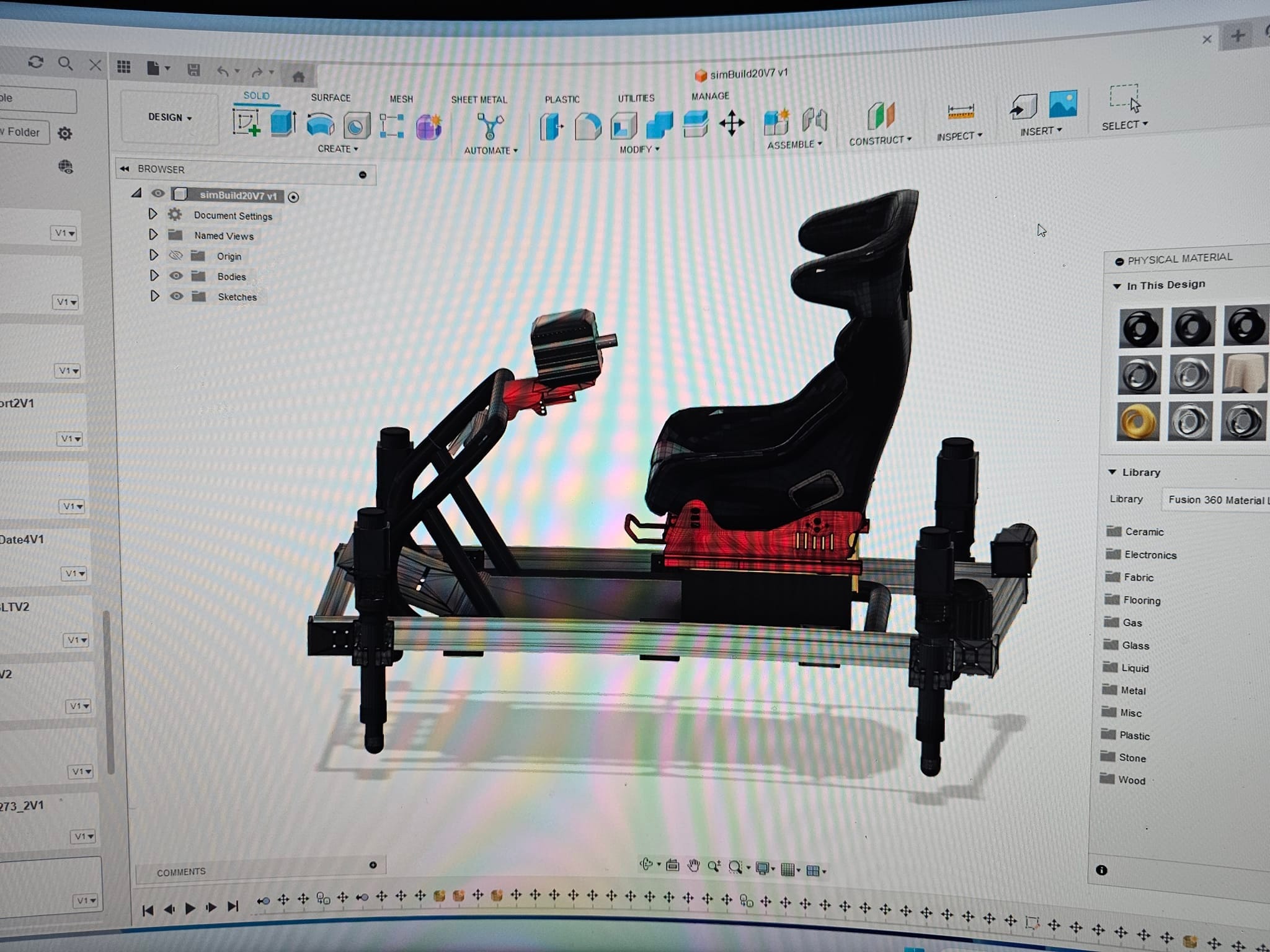Select the gold material swatch
The image size is (1270, 952).
click(1138, 421)
